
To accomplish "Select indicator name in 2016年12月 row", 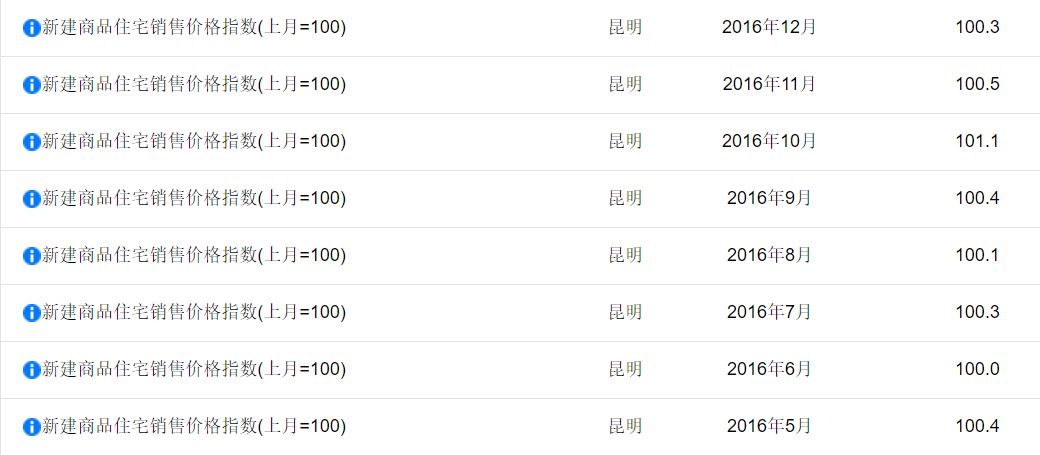I will click(194, 28).
